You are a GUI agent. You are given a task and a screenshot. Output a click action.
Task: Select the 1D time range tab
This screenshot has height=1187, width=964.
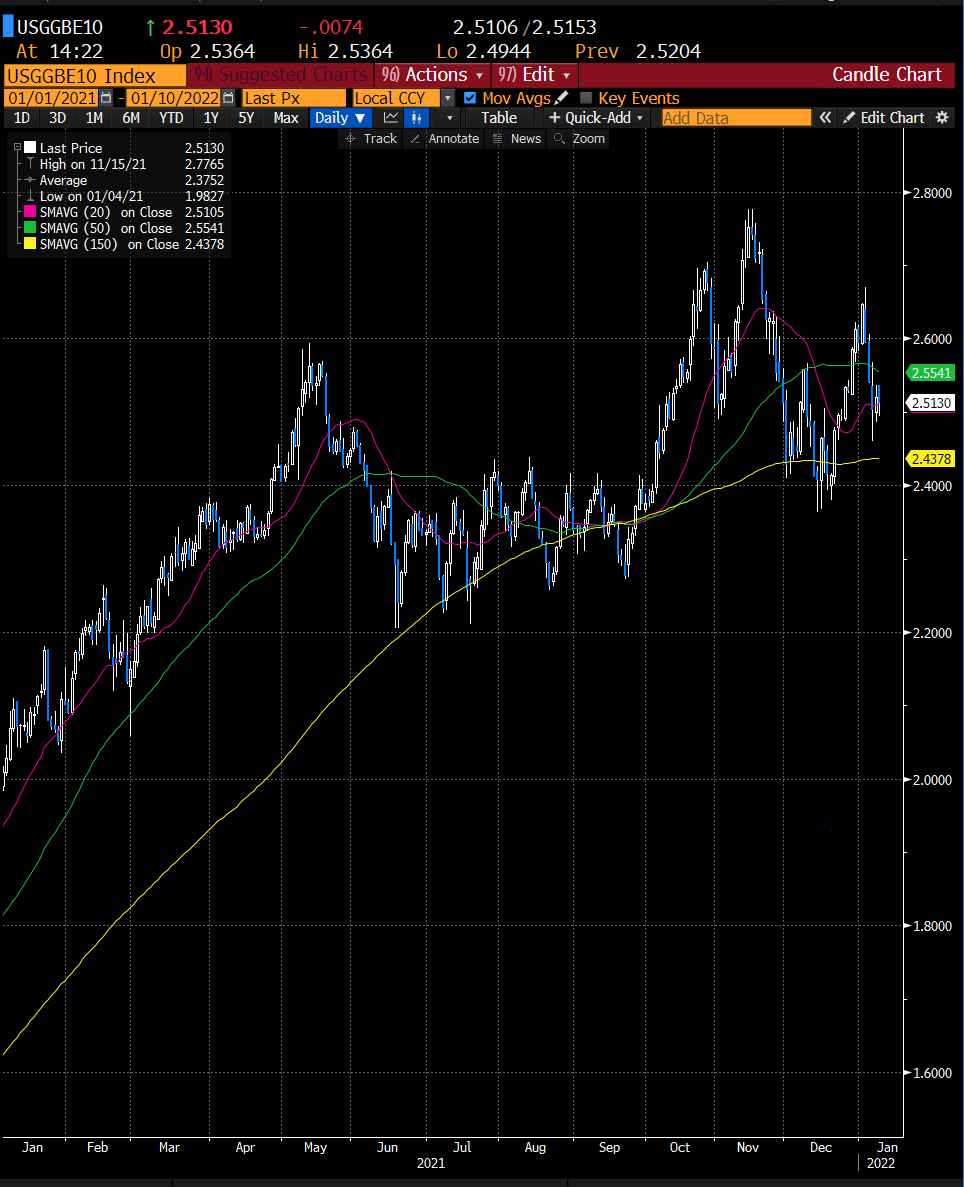pos(22,118)
